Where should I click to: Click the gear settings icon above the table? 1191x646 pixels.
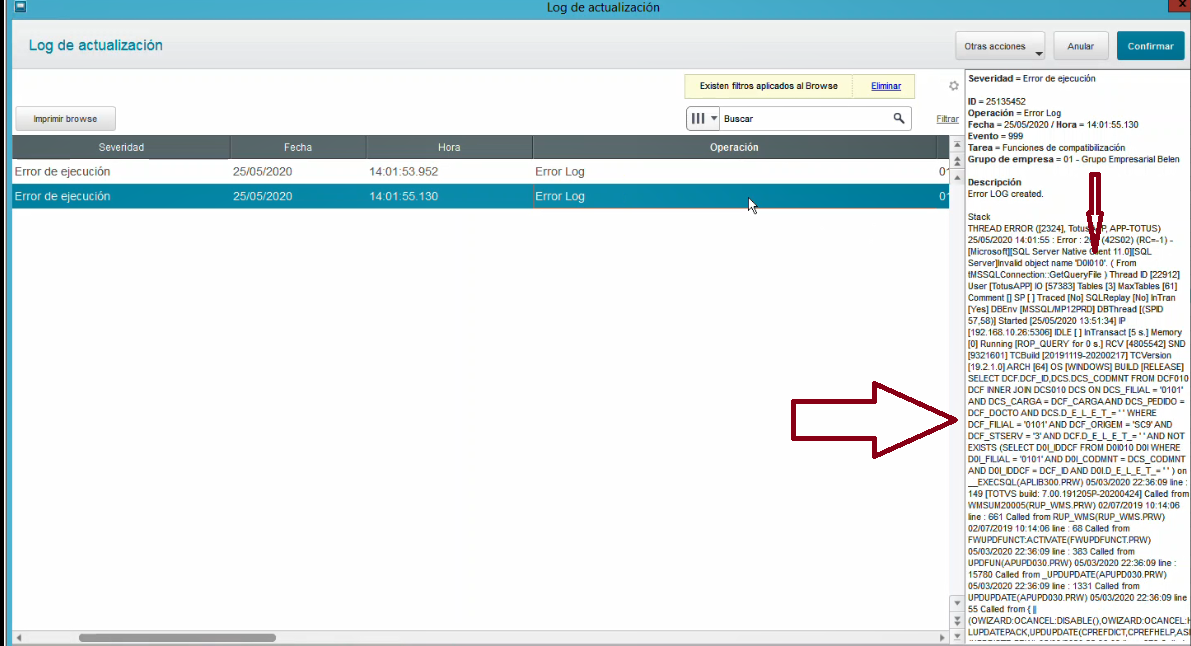[953, 86]
